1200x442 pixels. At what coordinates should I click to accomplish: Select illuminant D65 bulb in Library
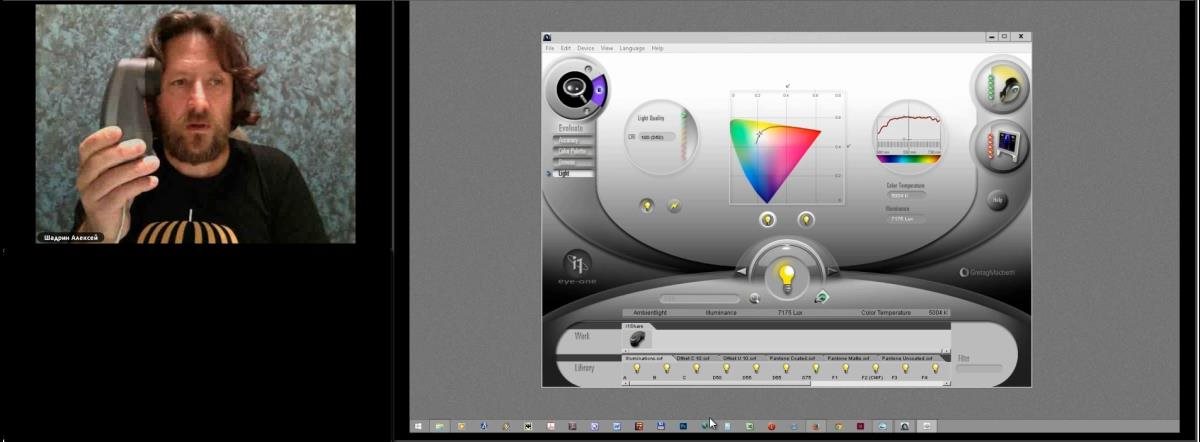click(786, 369)
